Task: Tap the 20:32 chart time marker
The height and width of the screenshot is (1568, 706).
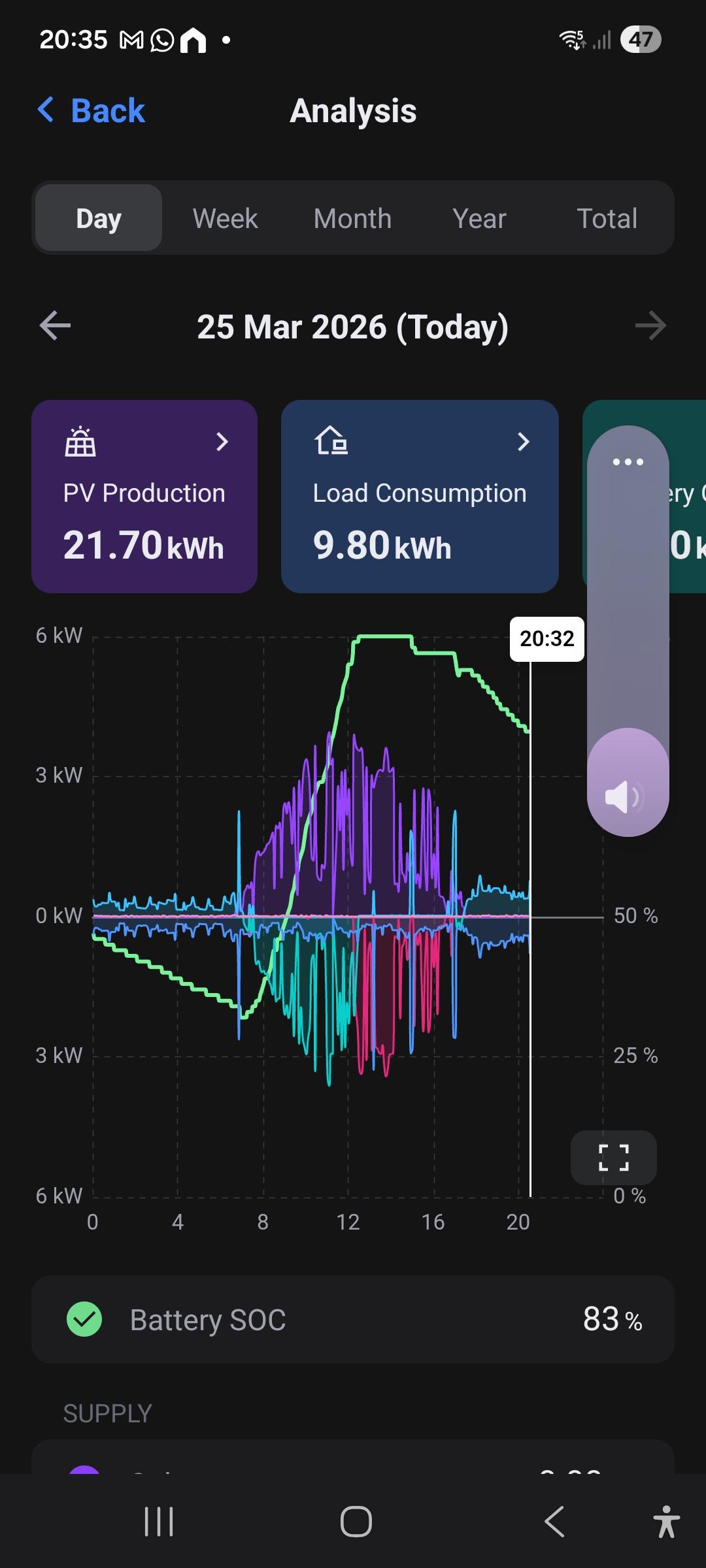Action: pos(546,638)
